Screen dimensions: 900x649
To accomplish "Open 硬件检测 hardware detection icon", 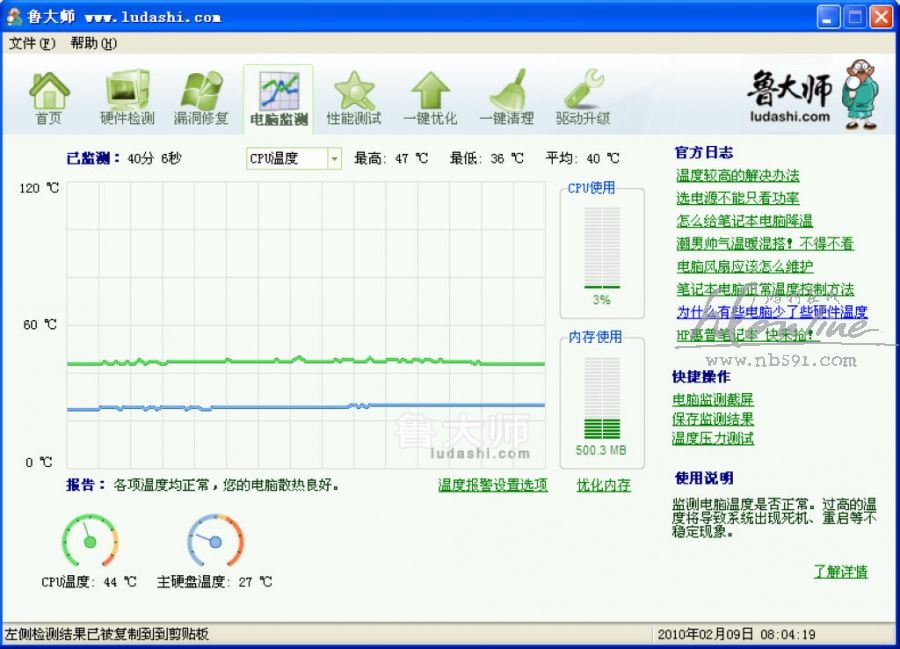I will 127,91.
